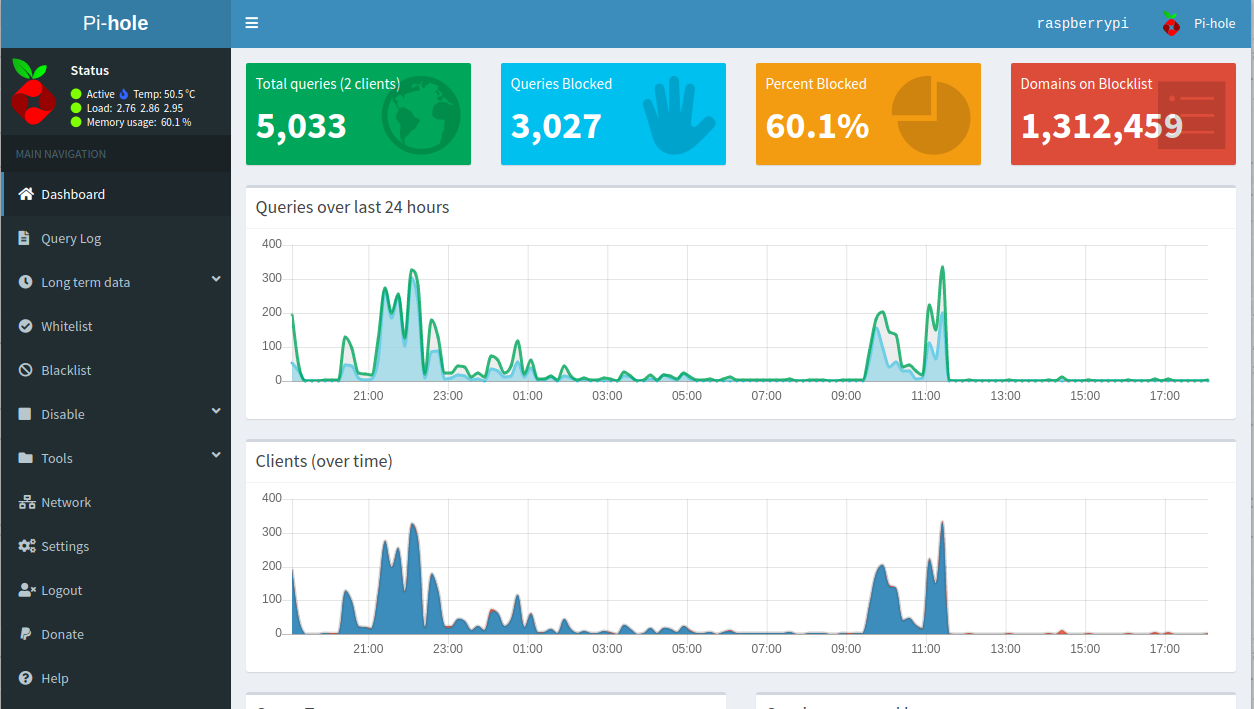1254x709 pixels.
Task: Click the 11:00 peak in the queries chart
Action: 942,268
